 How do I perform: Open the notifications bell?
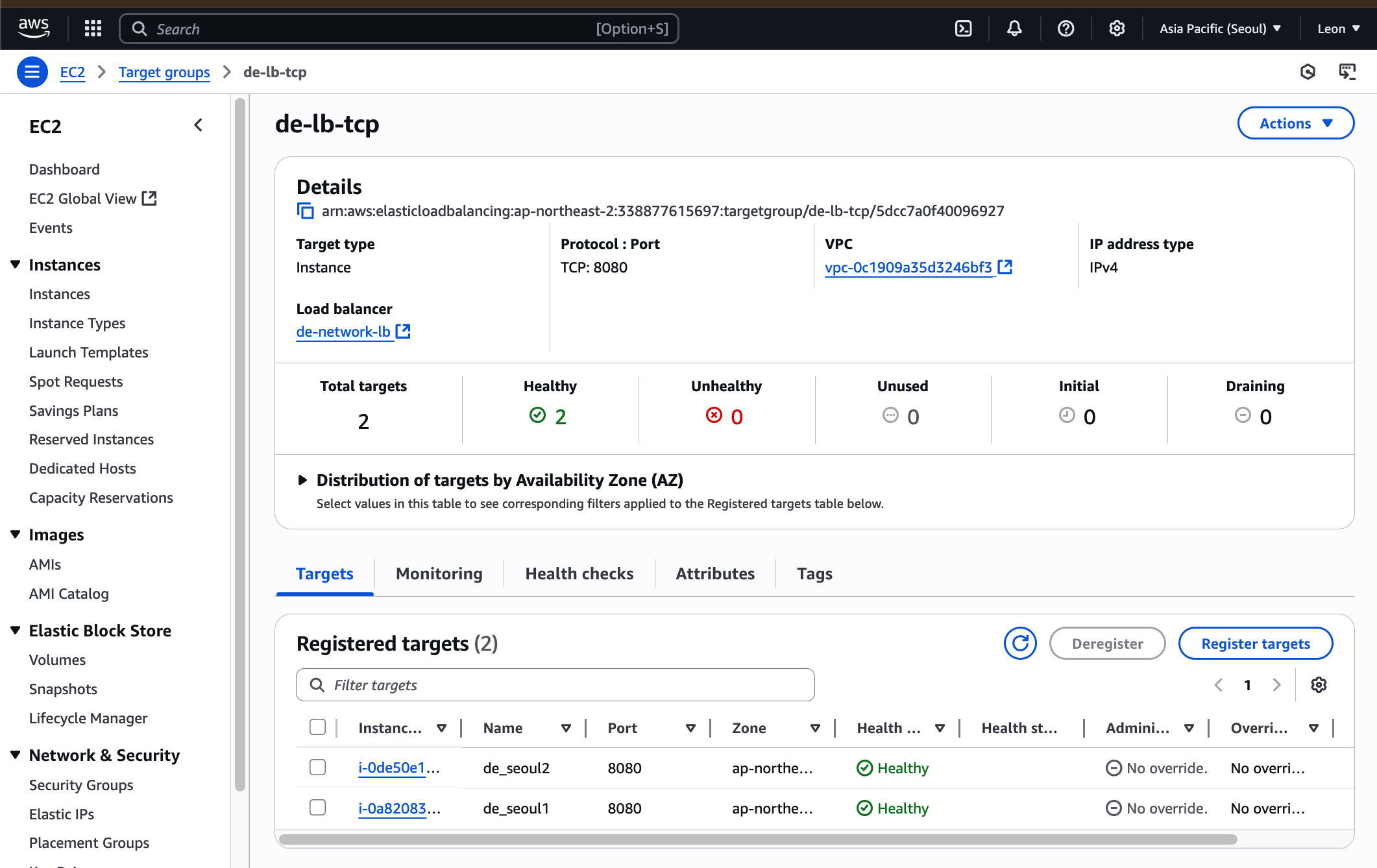tap(1014, 29)
